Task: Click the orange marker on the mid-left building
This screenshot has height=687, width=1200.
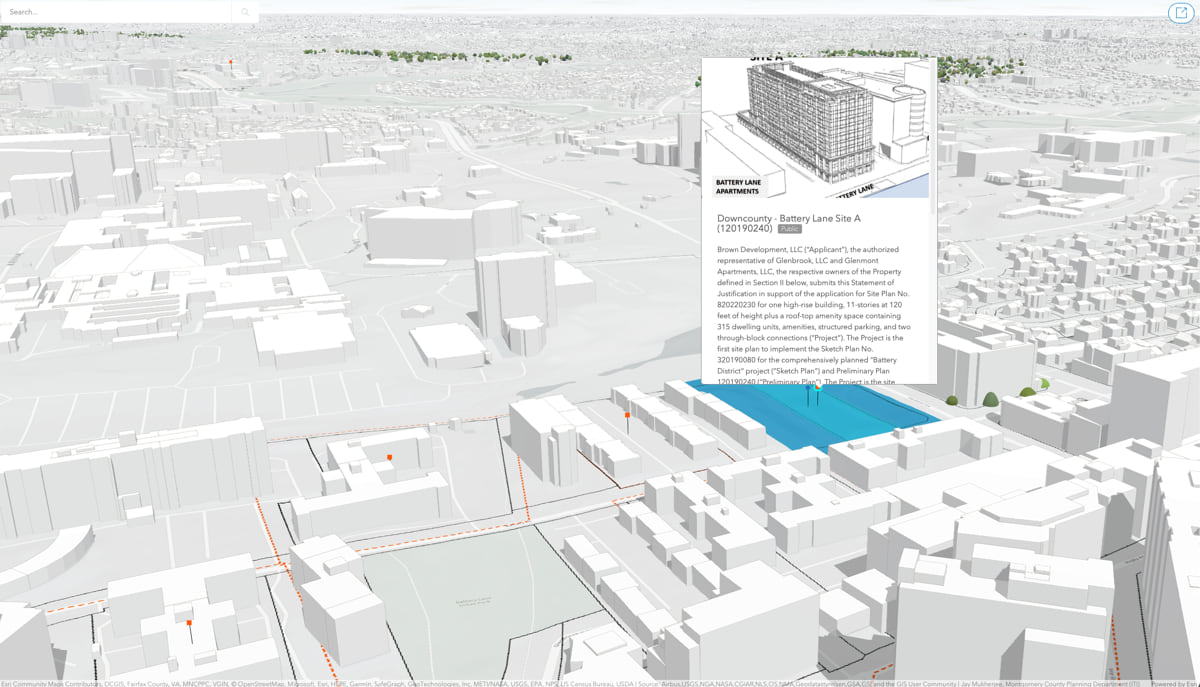Action: coord(389,457)
